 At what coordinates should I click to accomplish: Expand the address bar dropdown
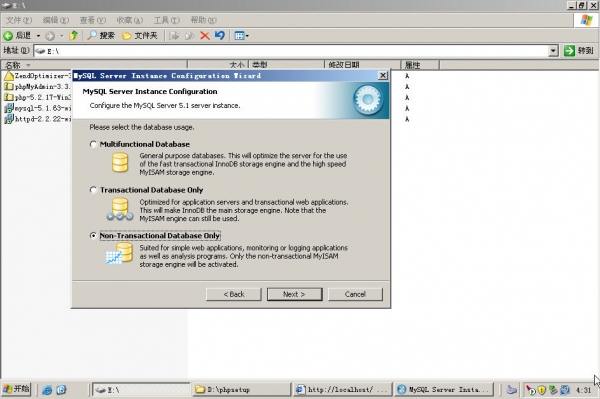(553, 51)
